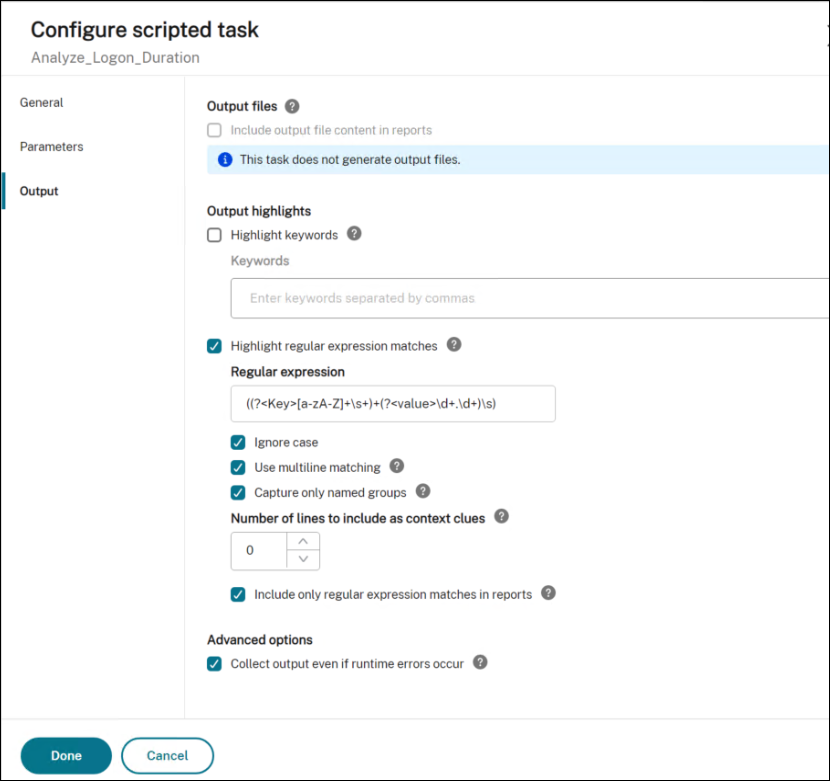Click help icon for collect output option

coord(480,662)
